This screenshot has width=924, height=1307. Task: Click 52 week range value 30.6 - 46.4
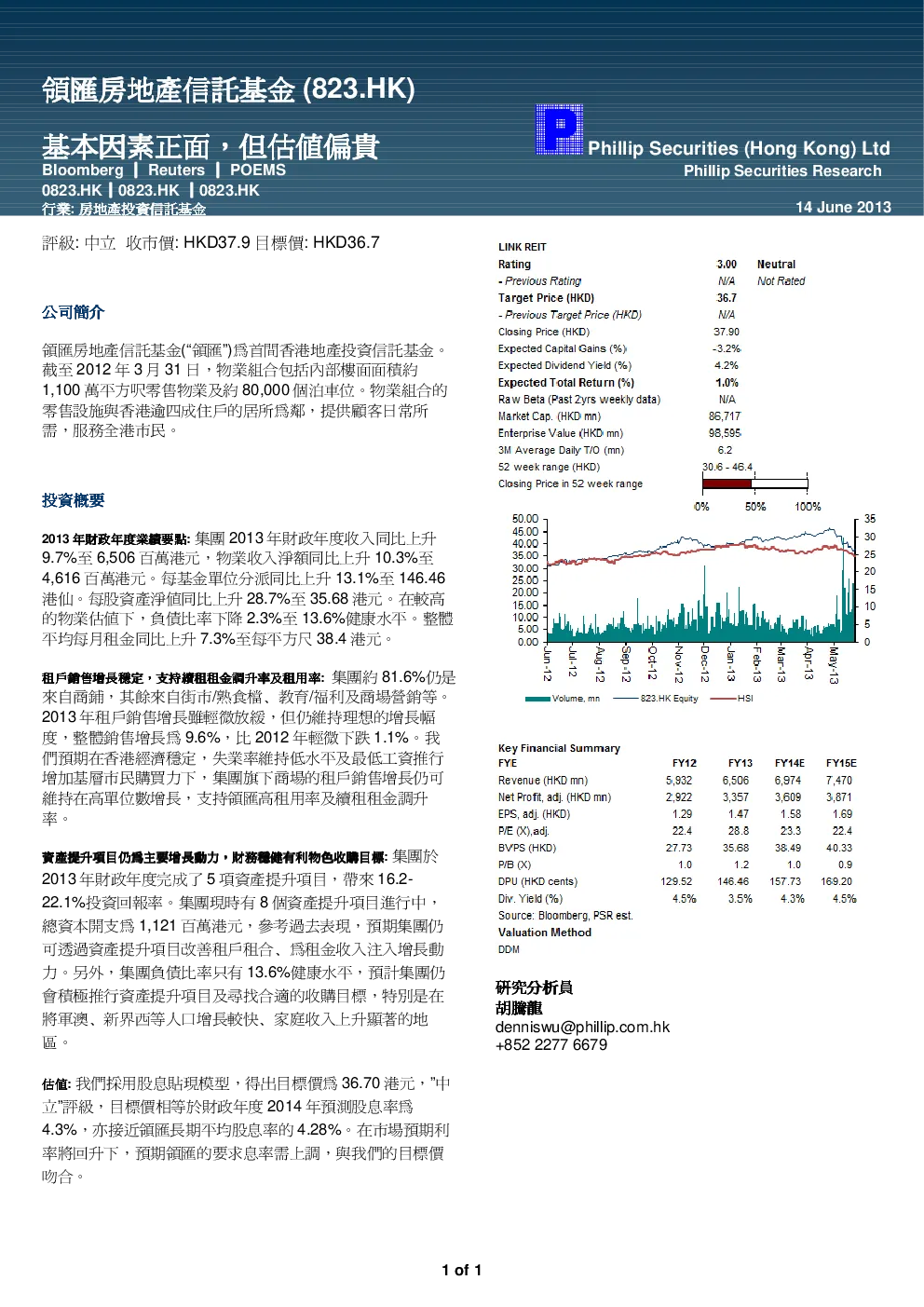coord(727,467)
